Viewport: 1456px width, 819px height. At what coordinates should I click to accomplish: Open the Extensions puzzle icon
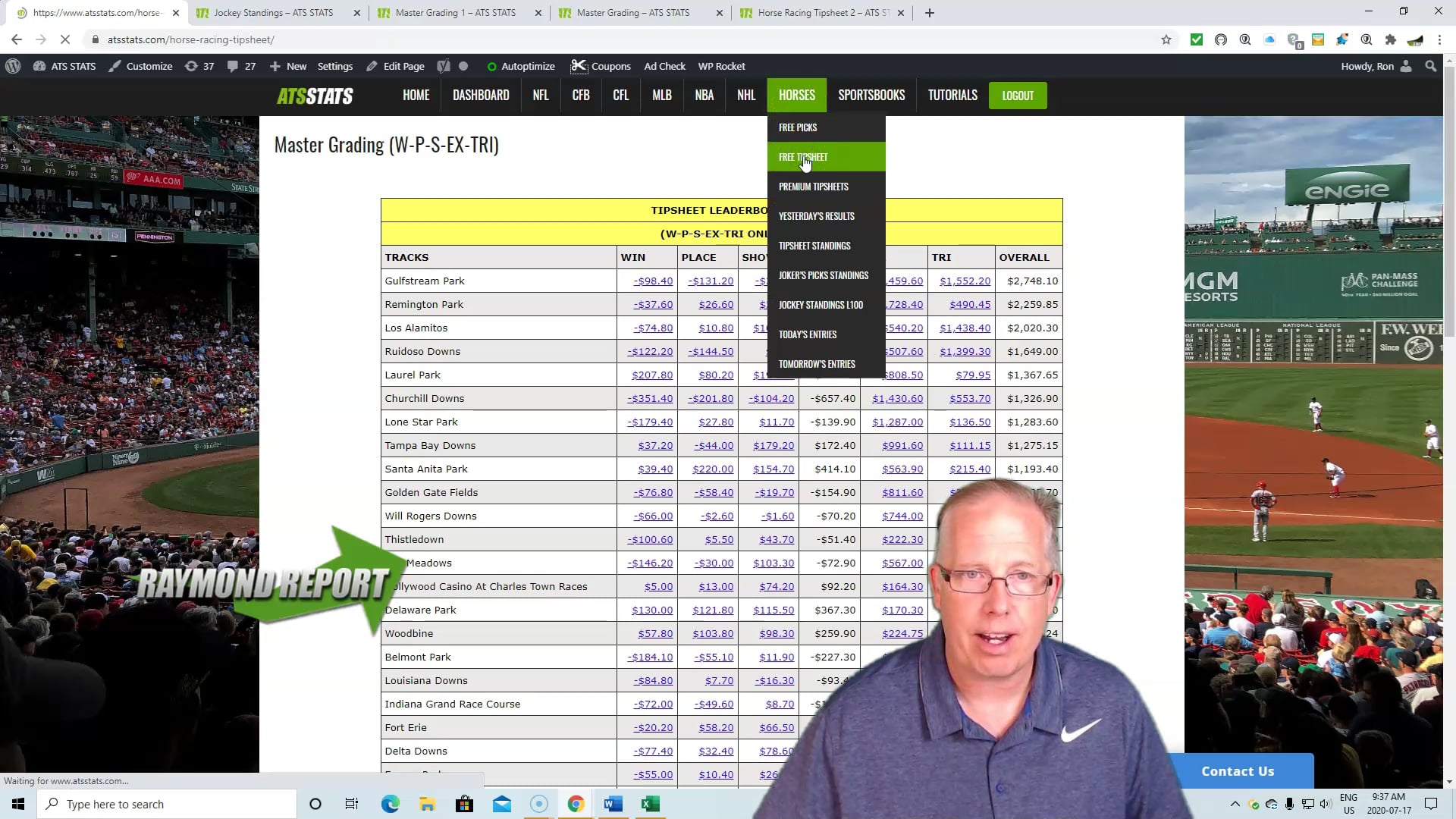[1390, 39]
